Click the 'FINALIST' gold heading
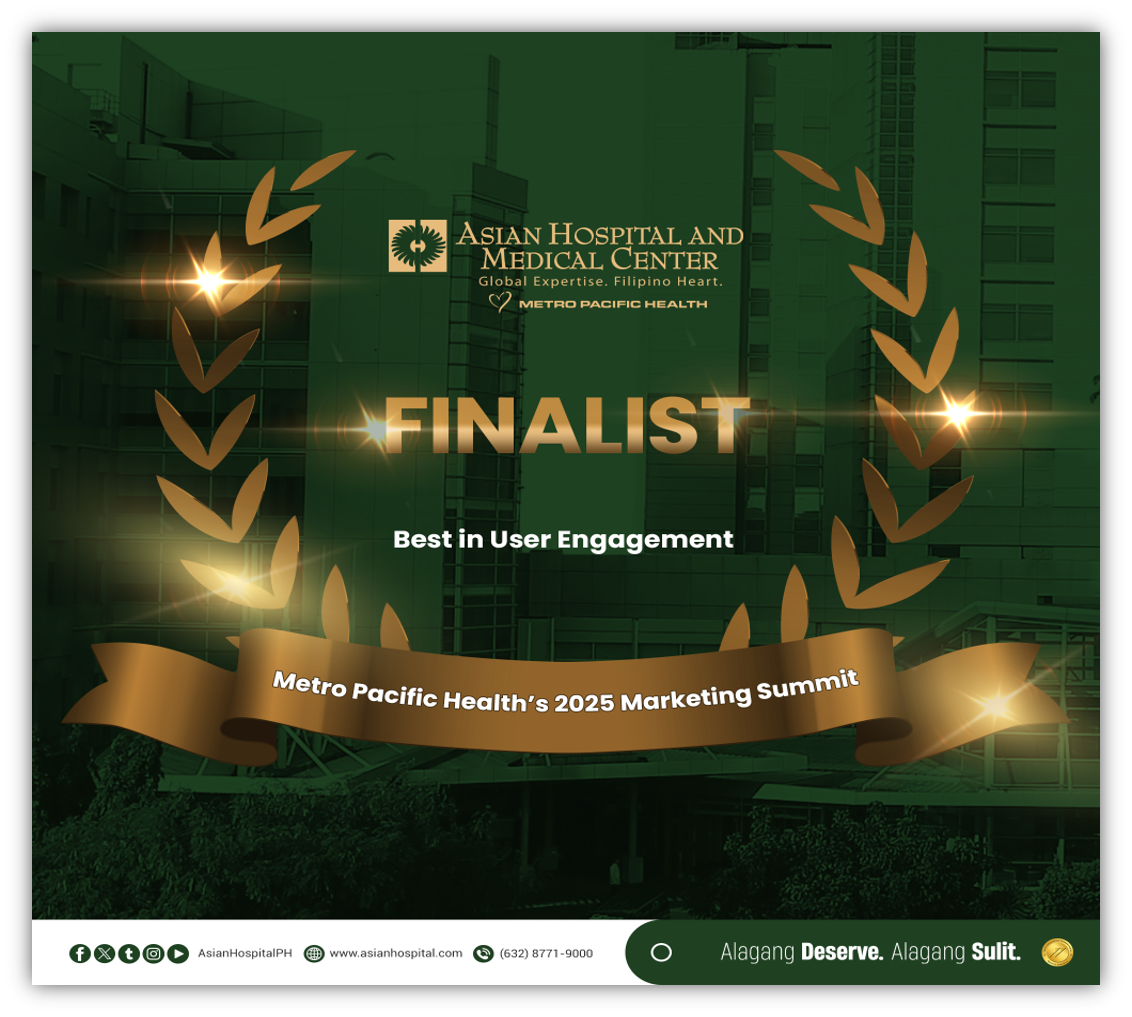The width and height of the screenshot is (1132, 1017). [566, 426]
